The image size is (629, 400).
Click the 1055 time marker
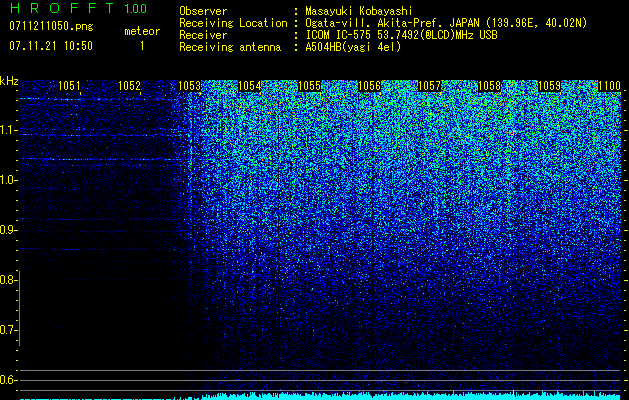click(310, 86)
